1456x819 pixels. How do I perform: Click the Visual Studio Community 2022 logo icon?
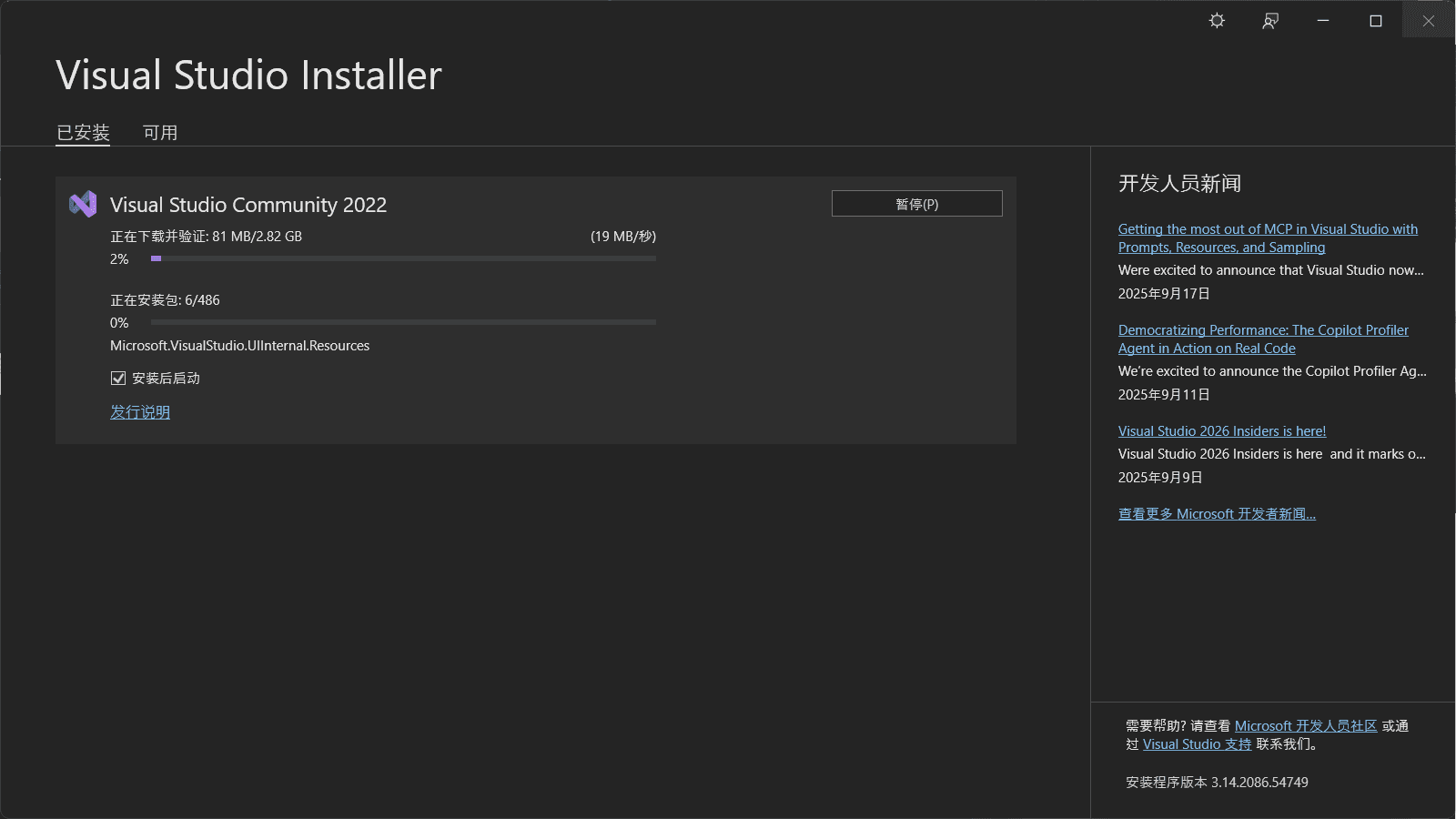83,204
